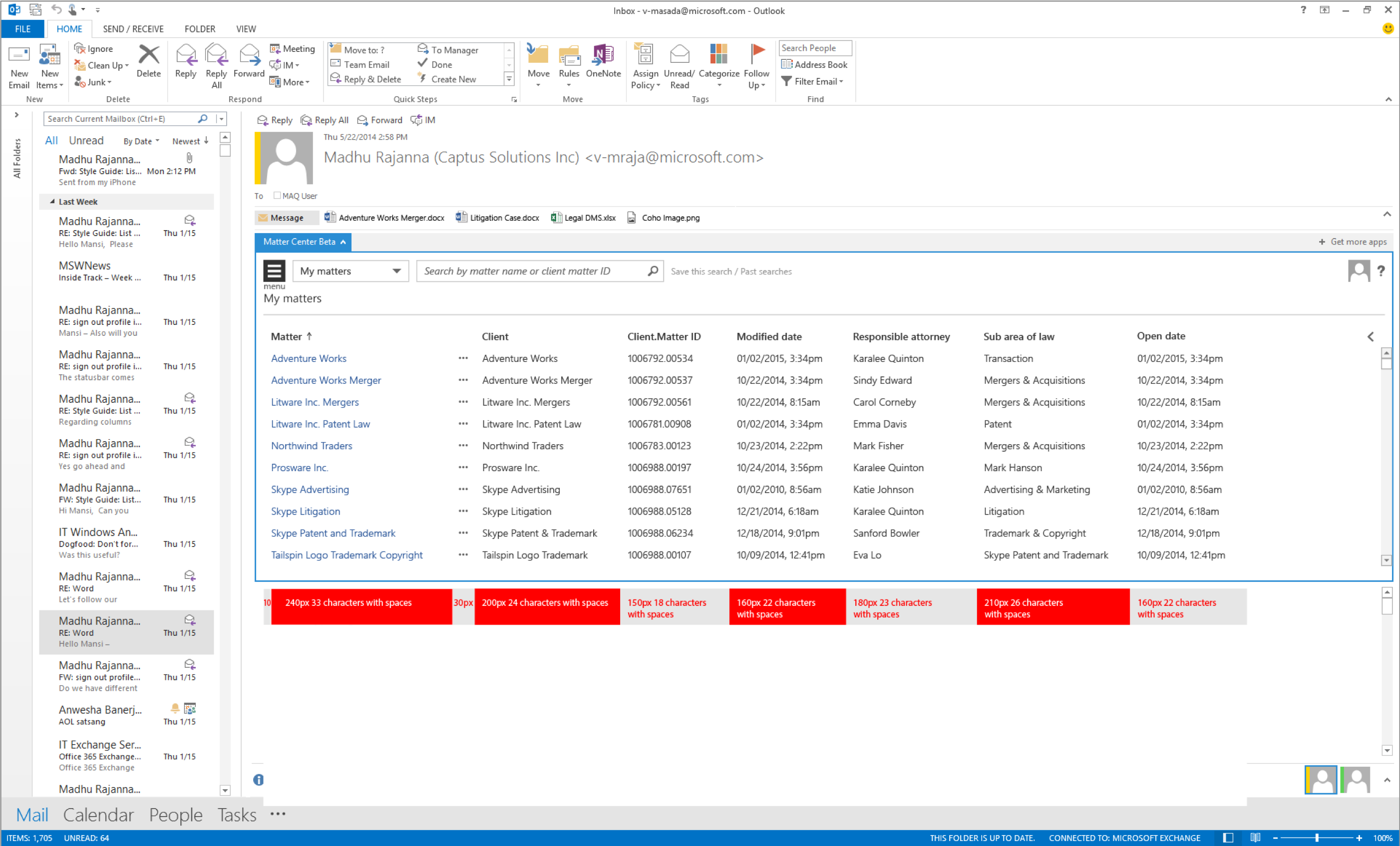Ignore the selected conversation

click(x=94, y=49)
